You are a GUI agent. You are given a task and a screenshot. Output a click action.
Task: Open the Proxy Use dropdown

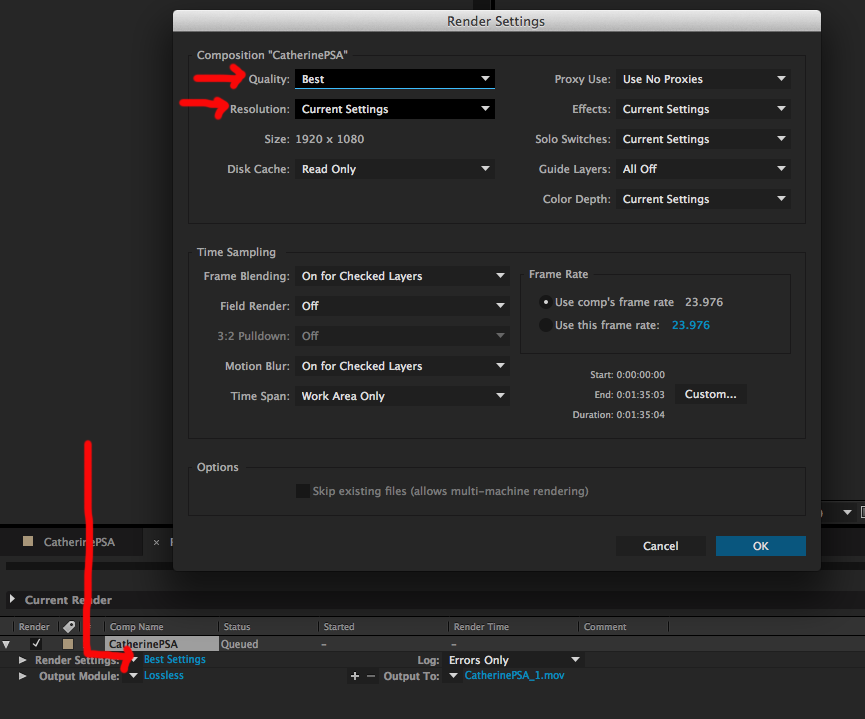[x=703, y=79]
